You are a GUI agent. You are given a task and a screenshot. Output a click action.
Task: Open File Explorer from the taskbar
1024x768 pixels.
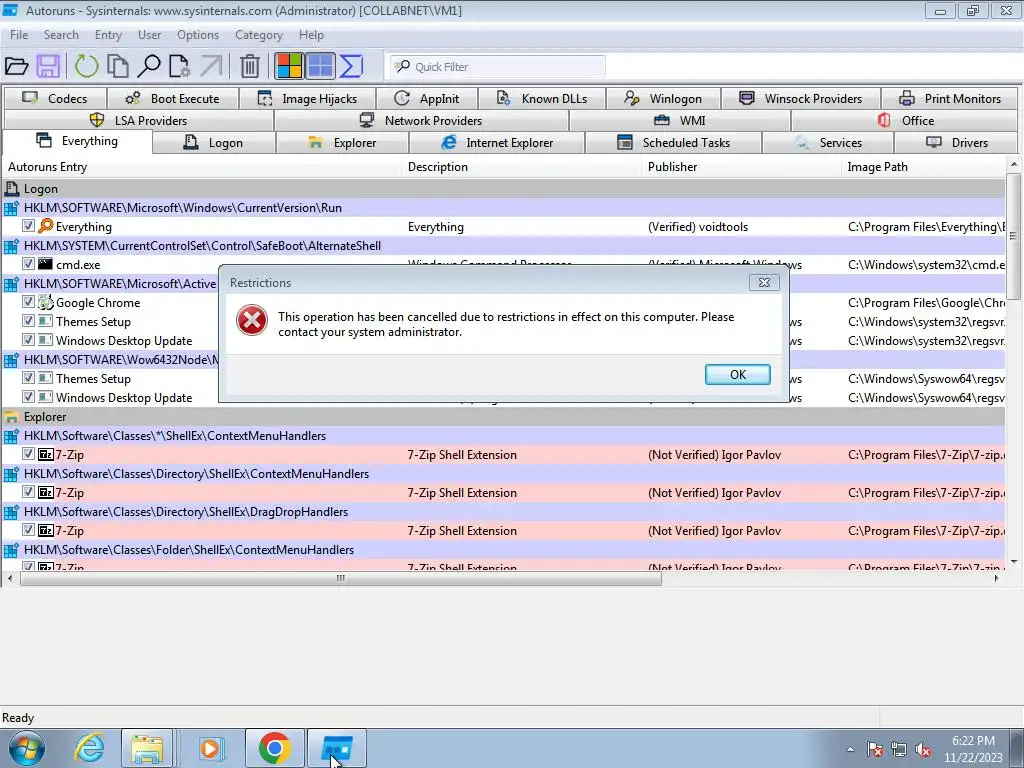point(147,748)
